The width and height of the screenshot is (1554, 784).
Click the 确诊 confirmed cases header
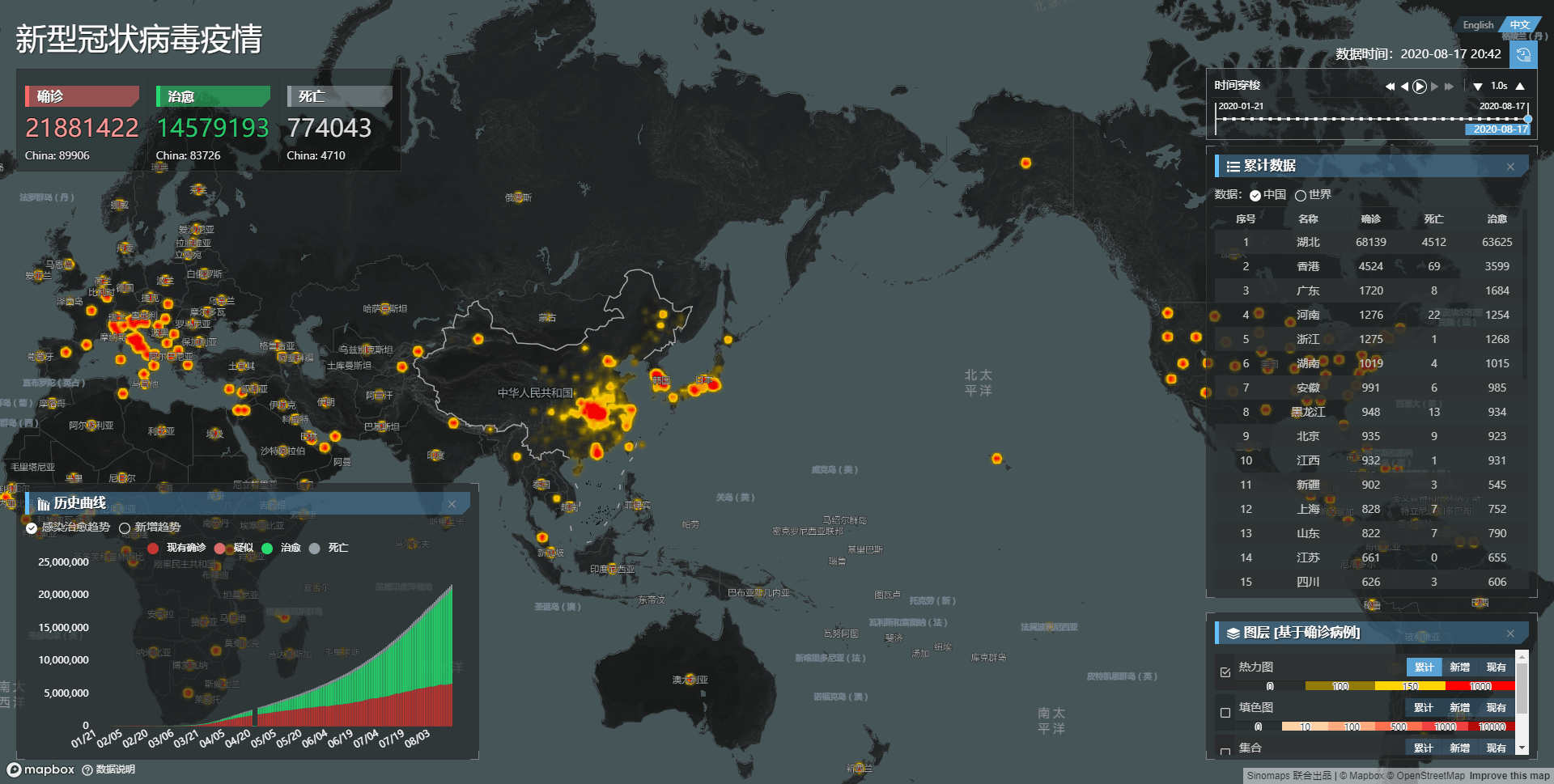(x=82, y=96)
